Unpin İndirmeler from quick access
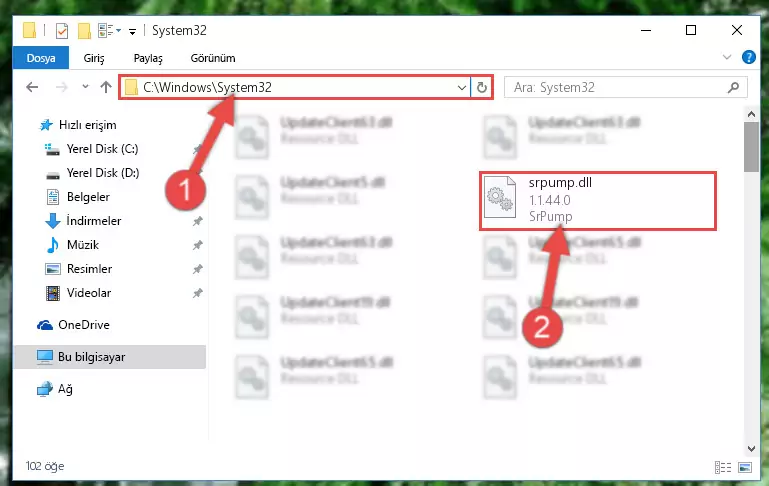The height and width of the screenshot is (486, 769). click(197, 221)
